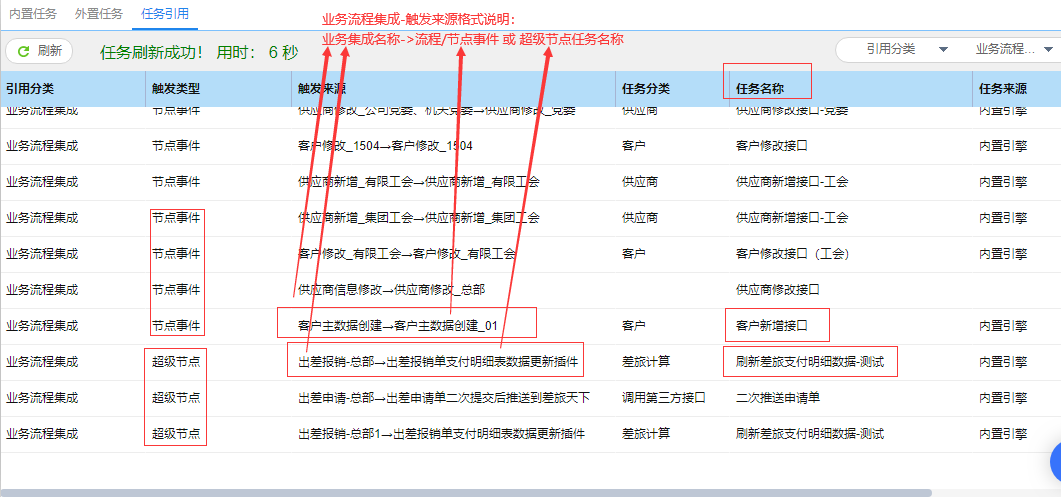Click the 客户新增接口 task name cell

pos(772,326)
